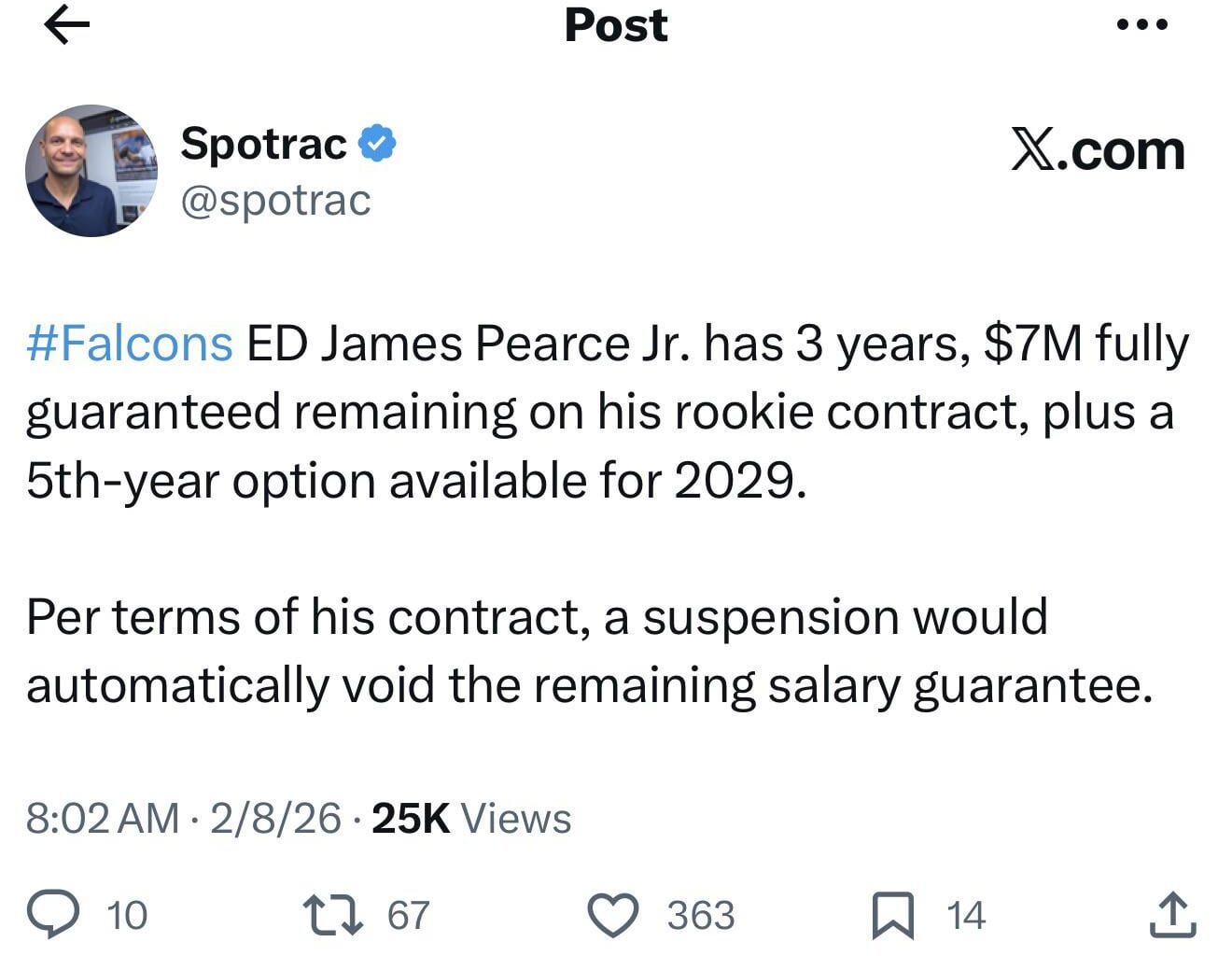View the 25K Views analytics
This screenshot has height=956, width=1232.
[471, 818]
